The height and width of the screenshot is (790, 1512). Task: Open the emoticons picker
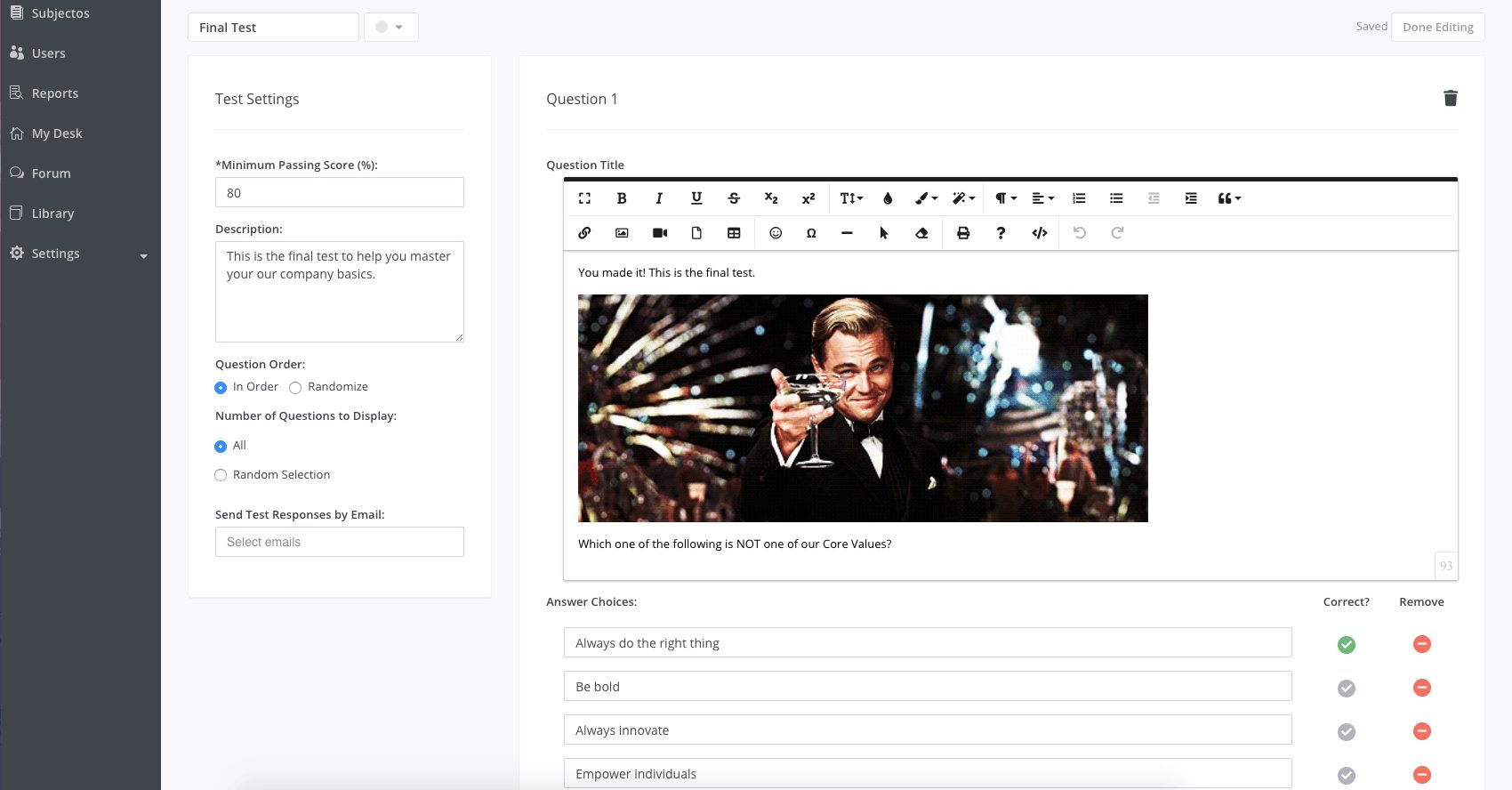[776, 233]
